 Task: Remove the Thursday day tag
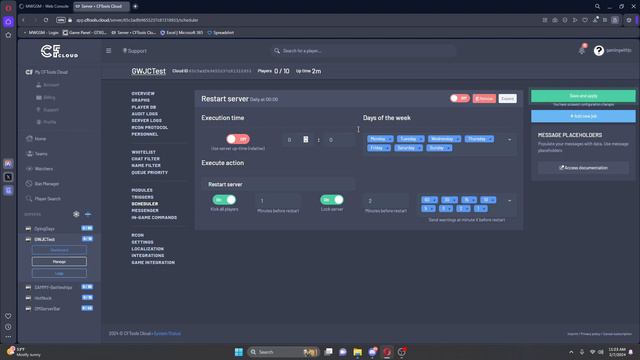490,139
